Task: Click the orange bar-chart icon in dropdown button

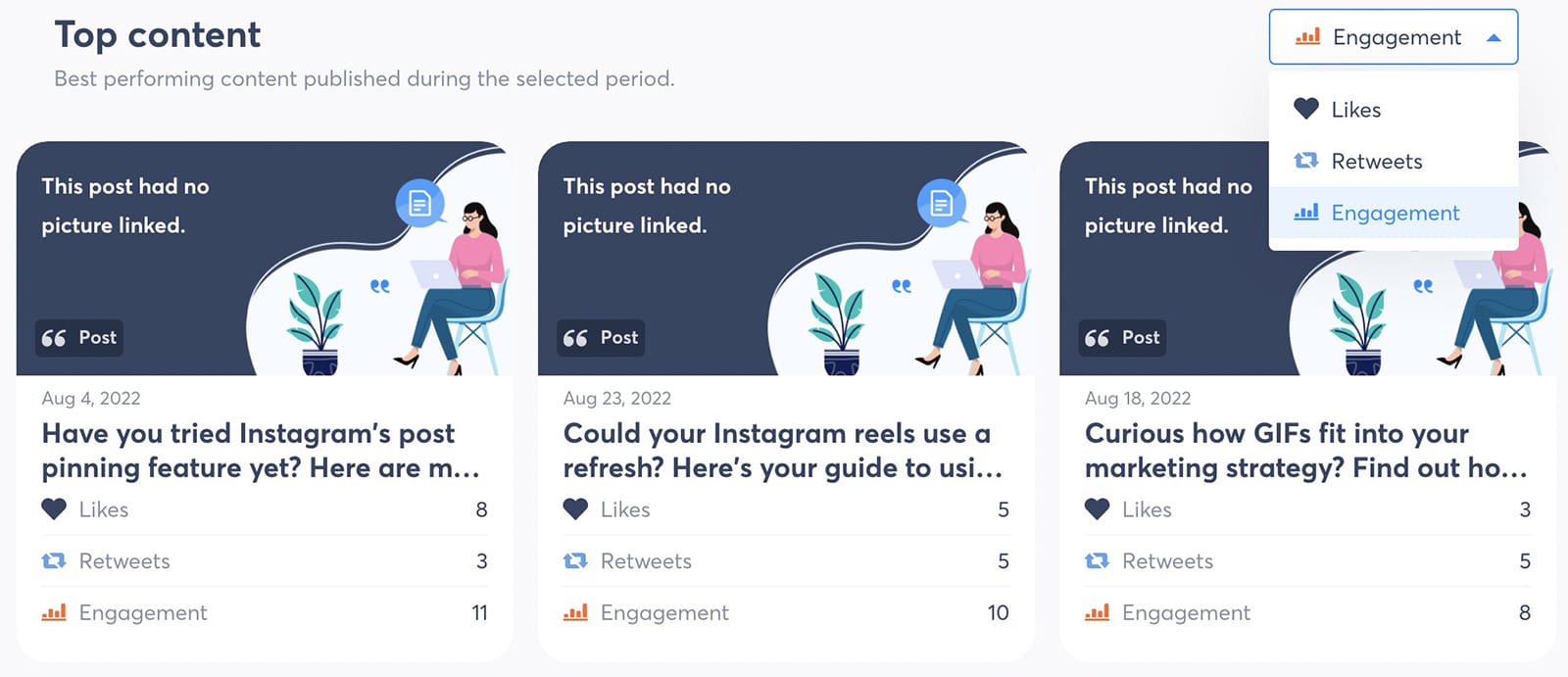Action: pos(1307,37)
